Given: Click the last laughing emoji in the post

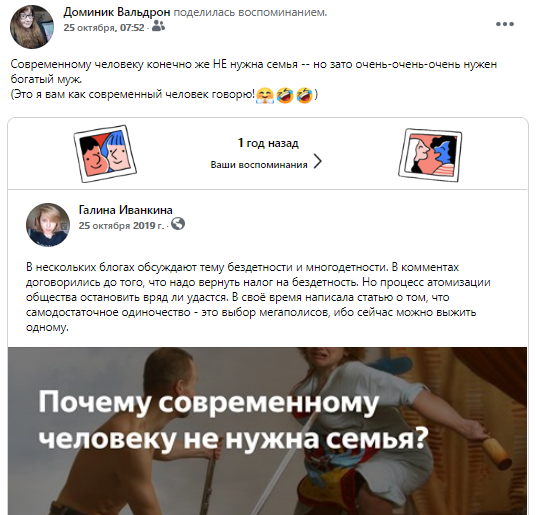Looking at the screenshot, I should coord(304,95).
